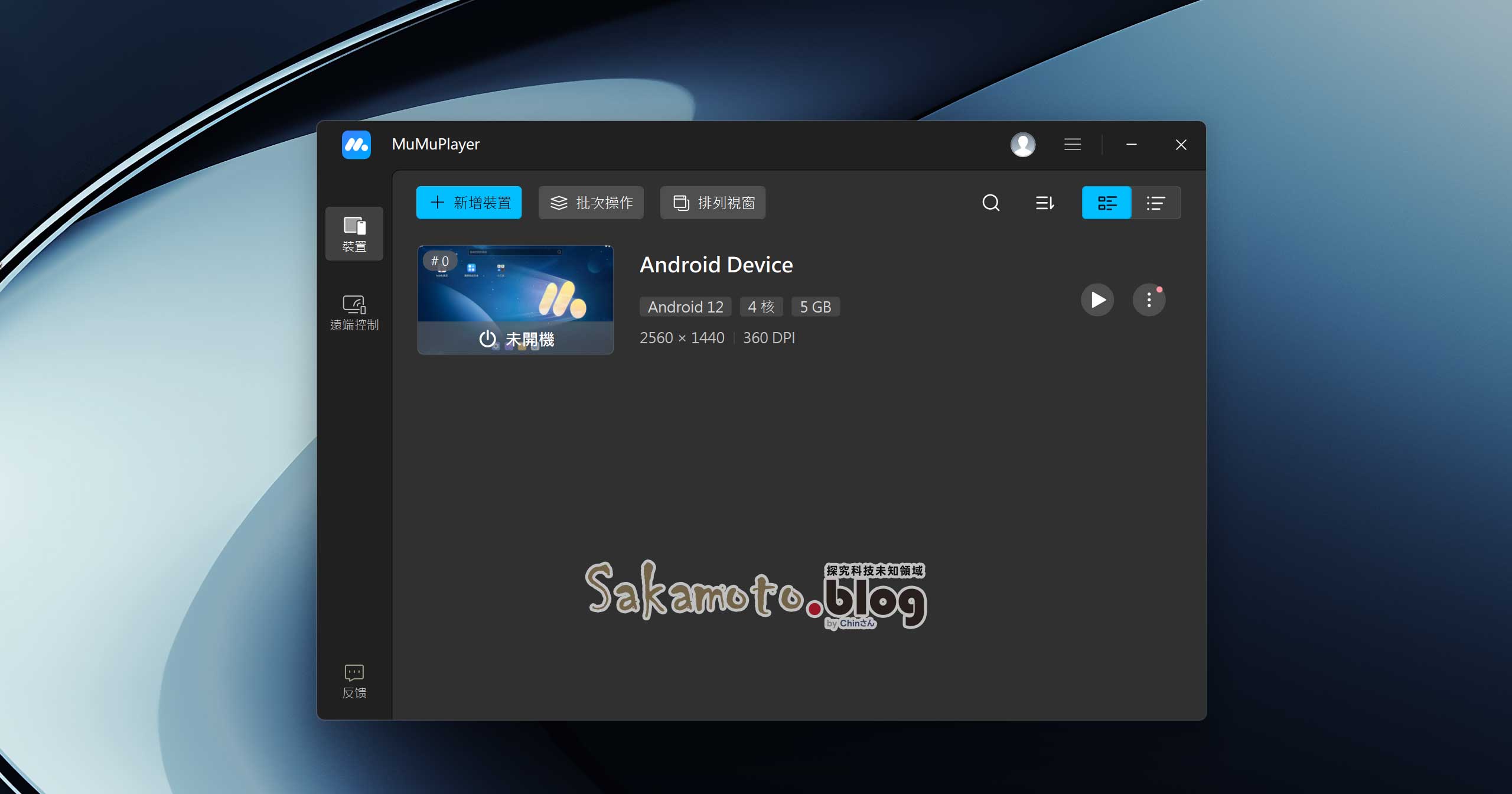Open the device search icon
Image resolution: width=1512 pixels, height=794 pixels.
click(991, 203)
